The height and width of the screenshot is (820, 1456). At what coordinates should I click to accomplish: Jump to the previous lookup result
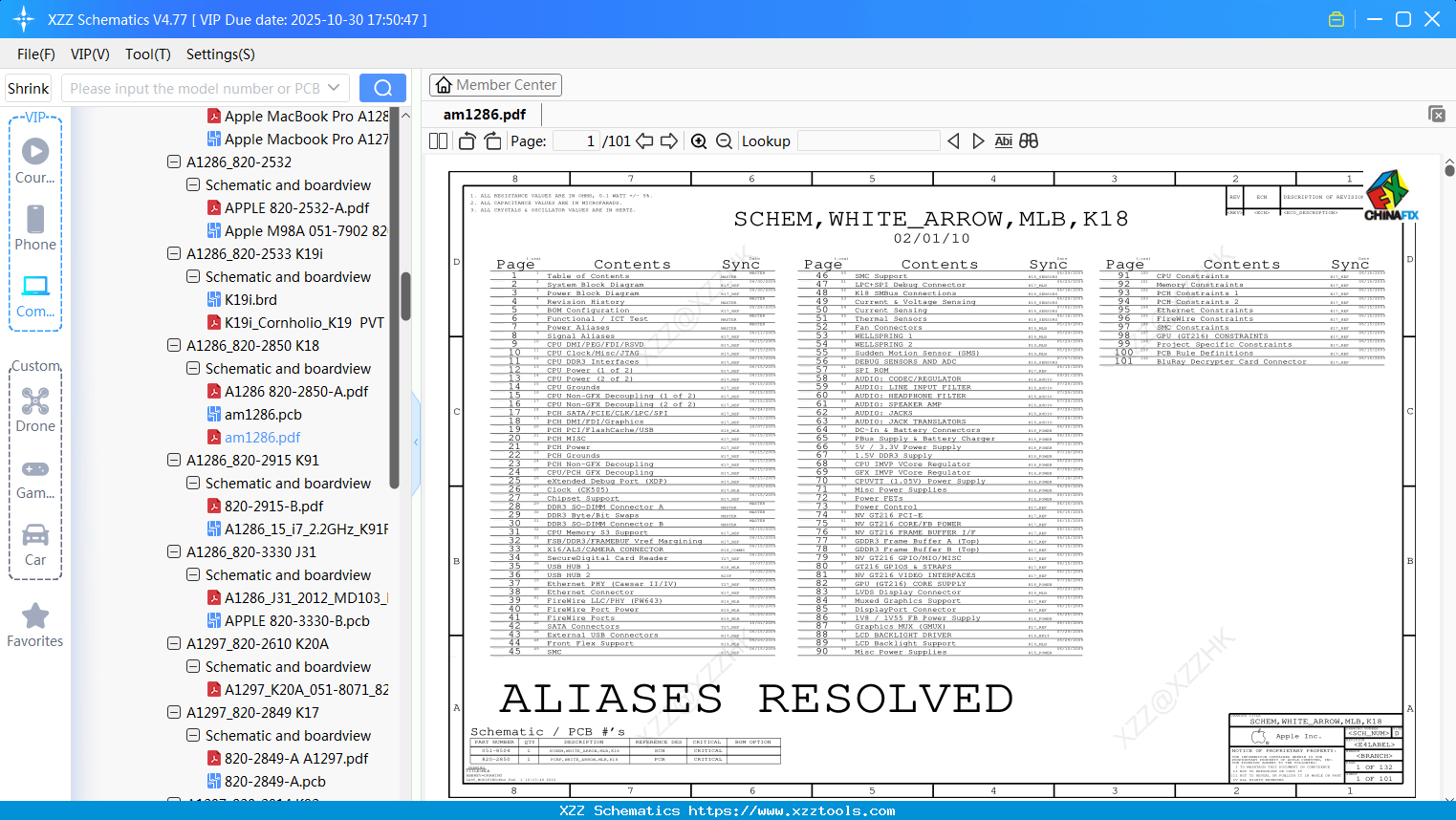point(953,141)
